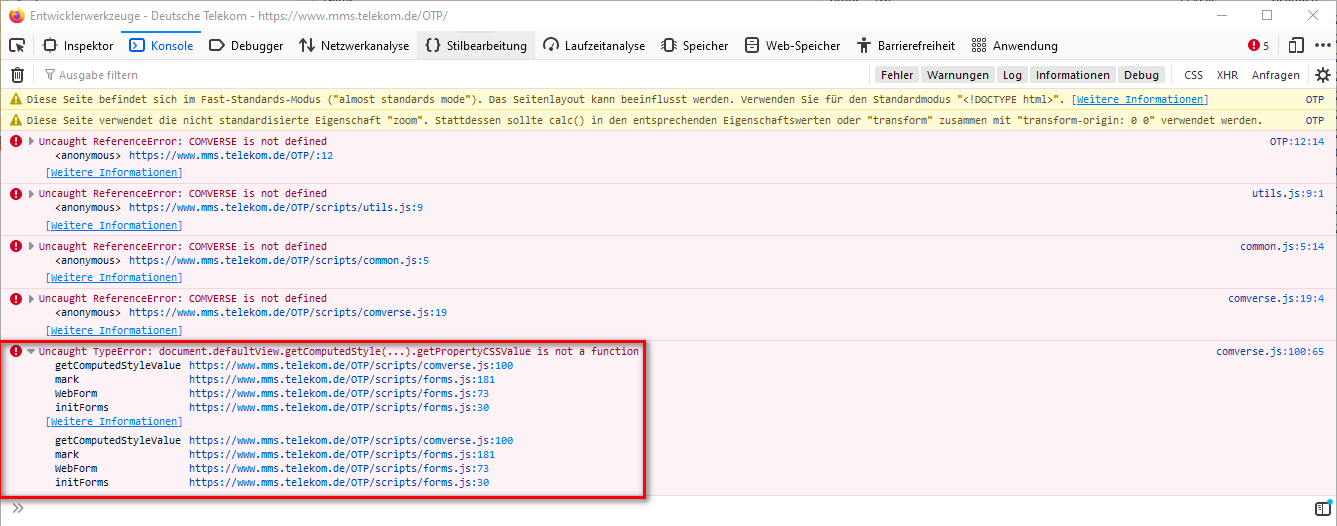Toggle the Informationen filter
Image resolution: width=1337 pixels, height=526 pixels.
[x=1072, y=75]
